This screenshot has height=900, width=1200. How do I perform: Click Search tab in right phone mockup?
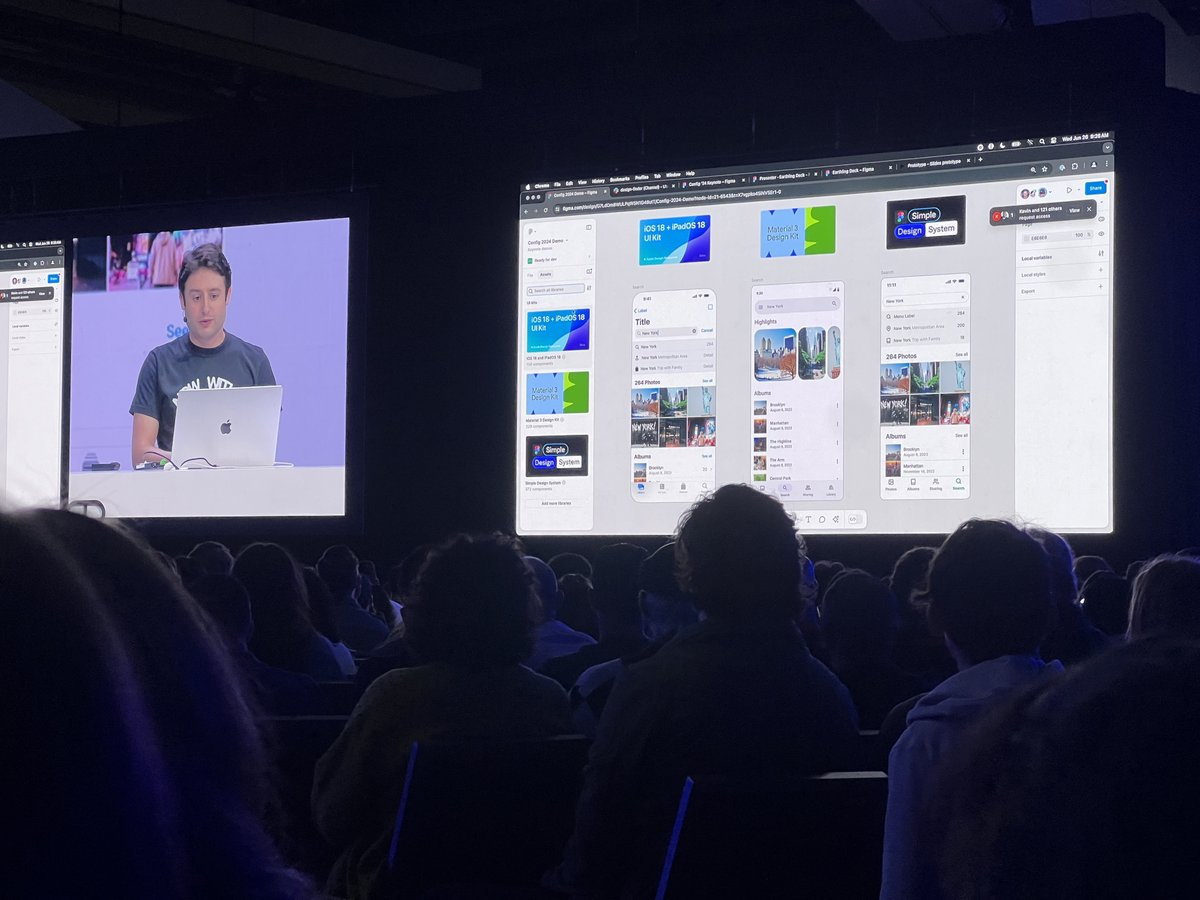point(958,484)
